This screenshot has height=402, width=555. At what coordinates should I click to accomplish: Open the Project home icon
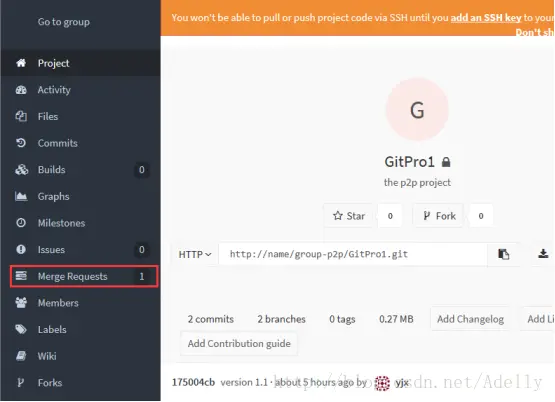tap(21, 63)
